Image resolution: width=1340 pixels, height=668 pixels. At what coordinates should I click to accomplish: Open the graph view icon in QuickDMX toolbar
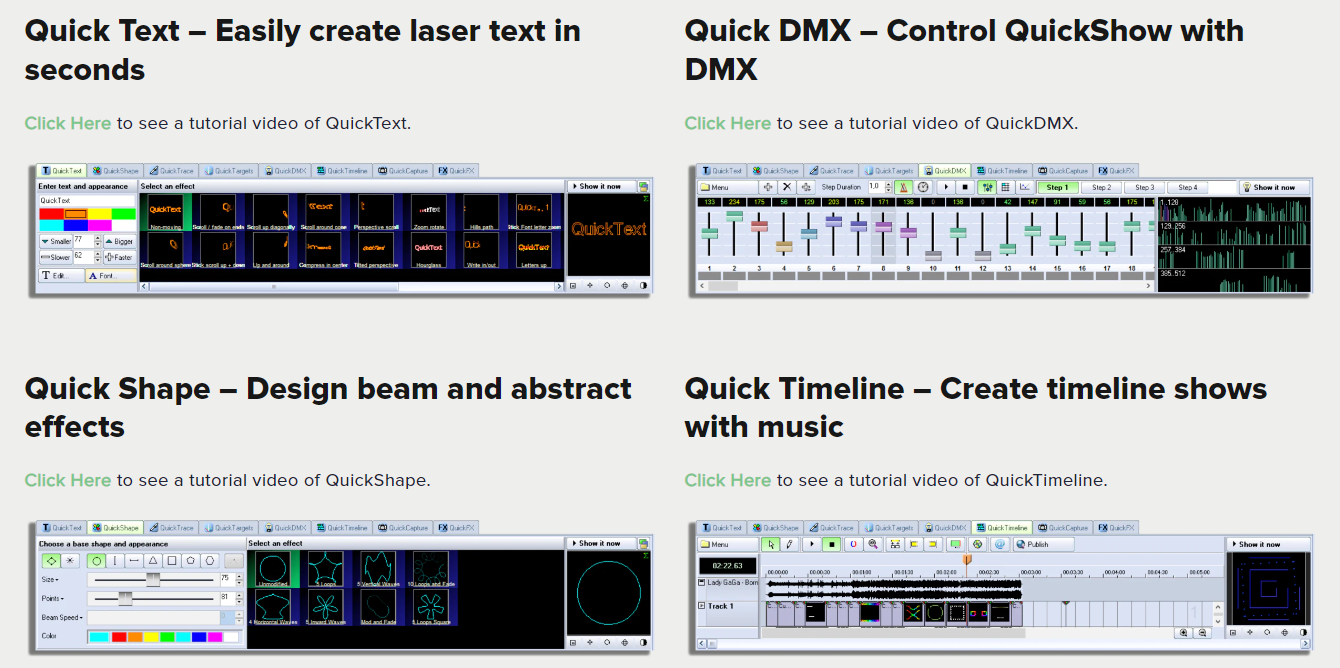tap(1025, 187)
